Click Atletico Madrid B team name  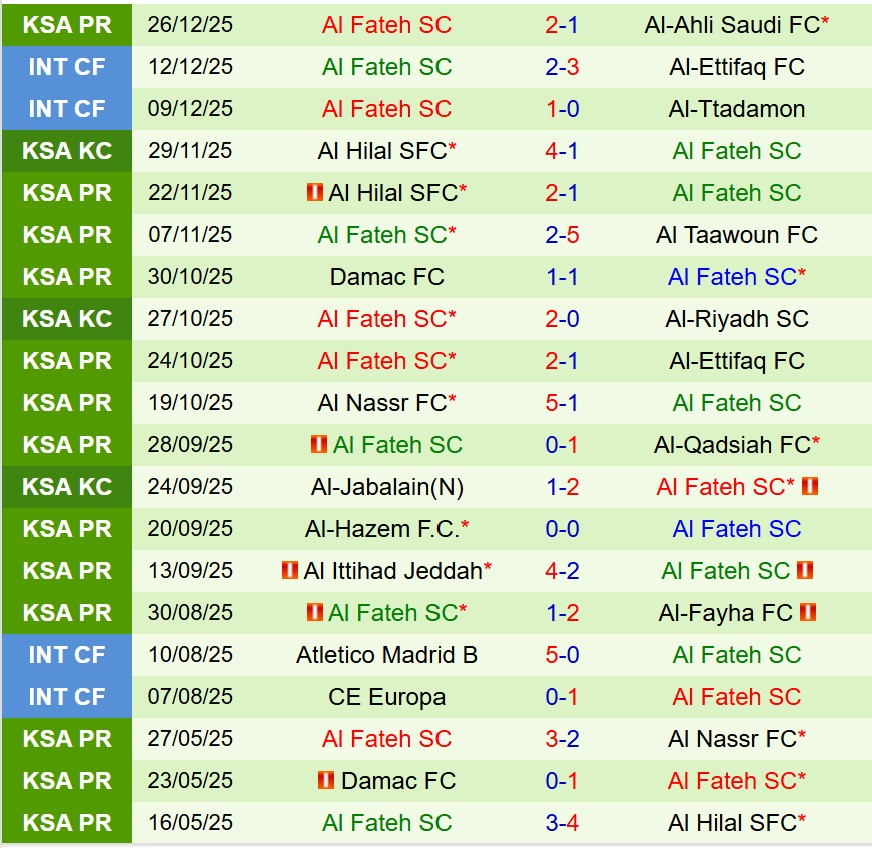387,655
